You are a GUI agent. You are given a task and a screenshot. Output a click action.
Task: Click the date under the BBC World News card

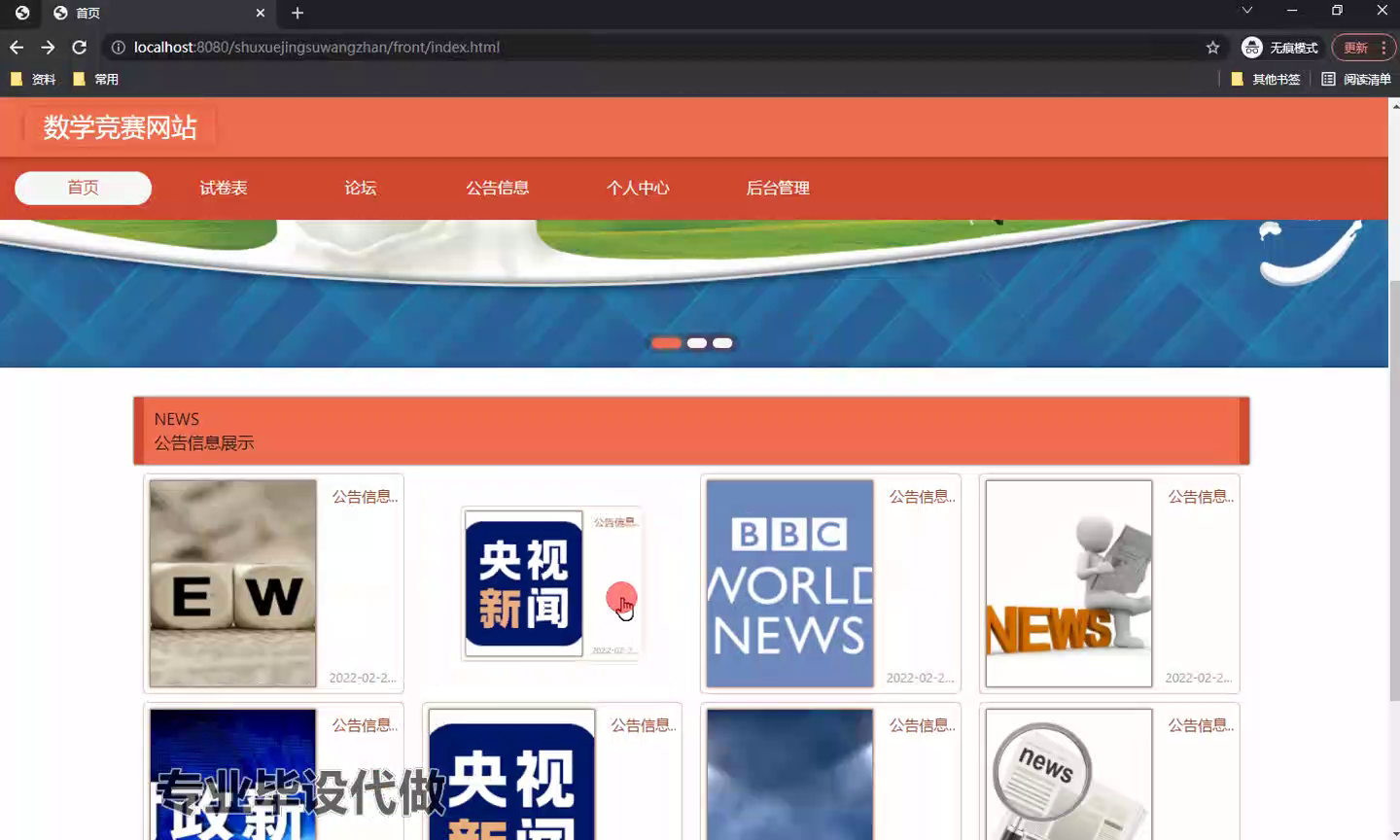(920, 678)
